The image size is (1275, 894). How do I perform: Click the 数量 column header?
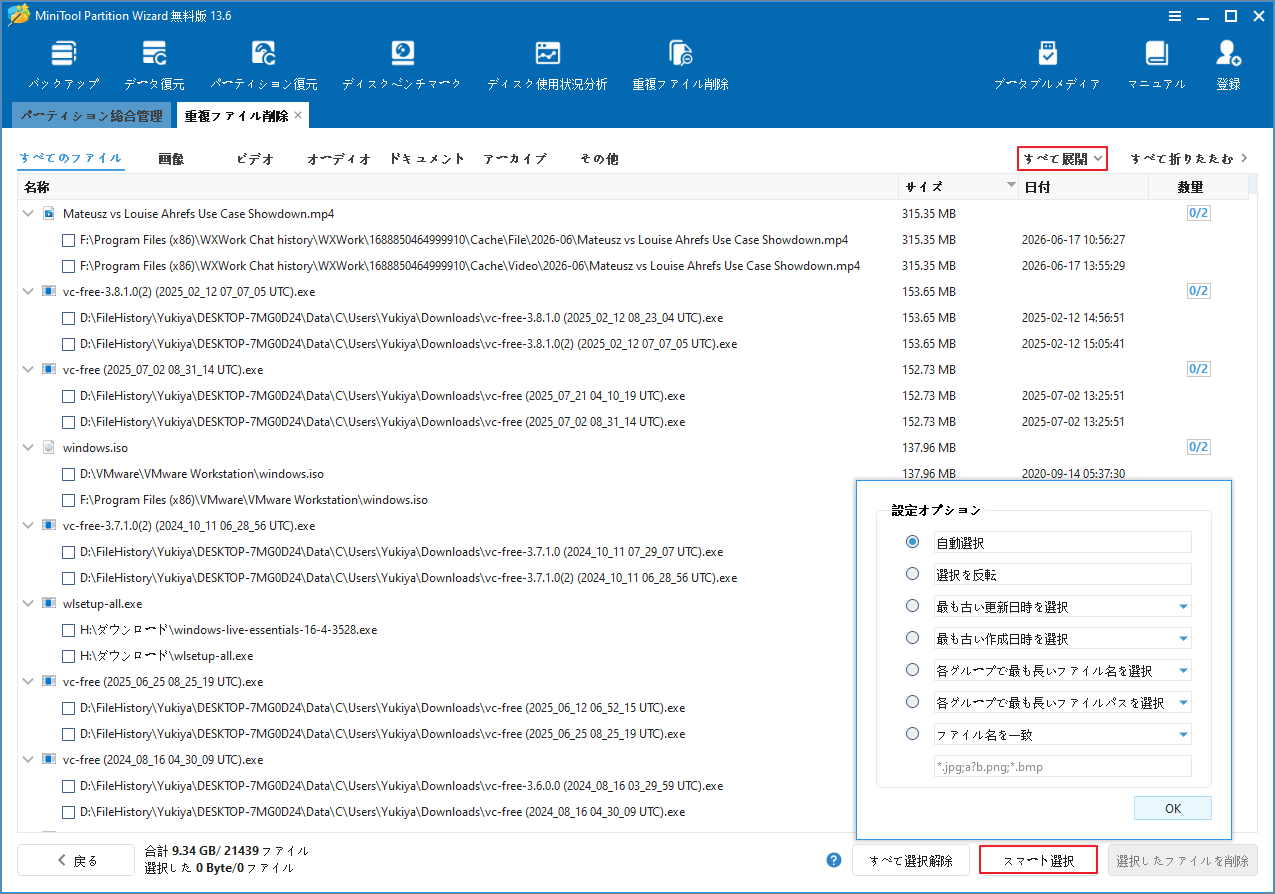[x=1197, y=187]
